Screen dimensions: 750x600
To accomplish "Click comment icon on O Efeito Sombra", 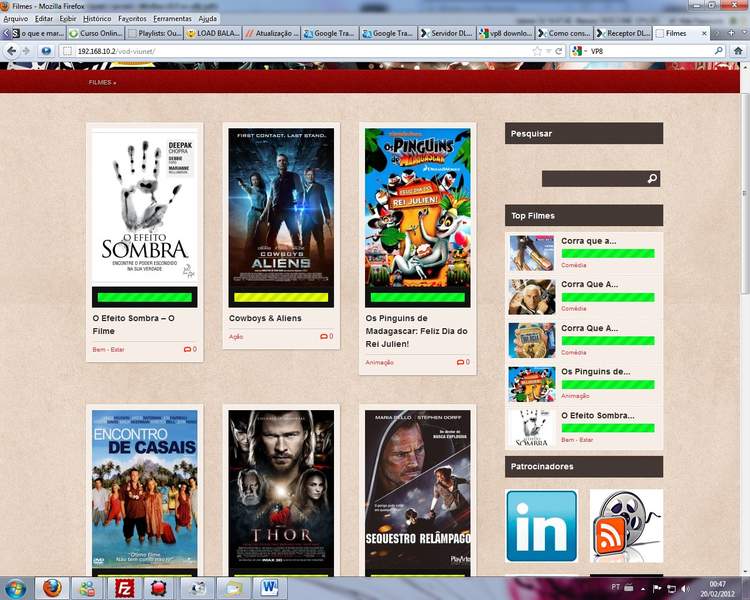I will pyautogui.click(x=188, y=349).
